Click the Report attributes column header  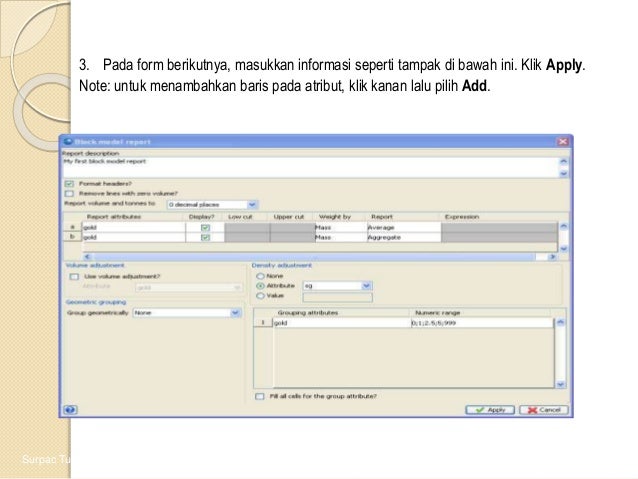click(114, 217)
